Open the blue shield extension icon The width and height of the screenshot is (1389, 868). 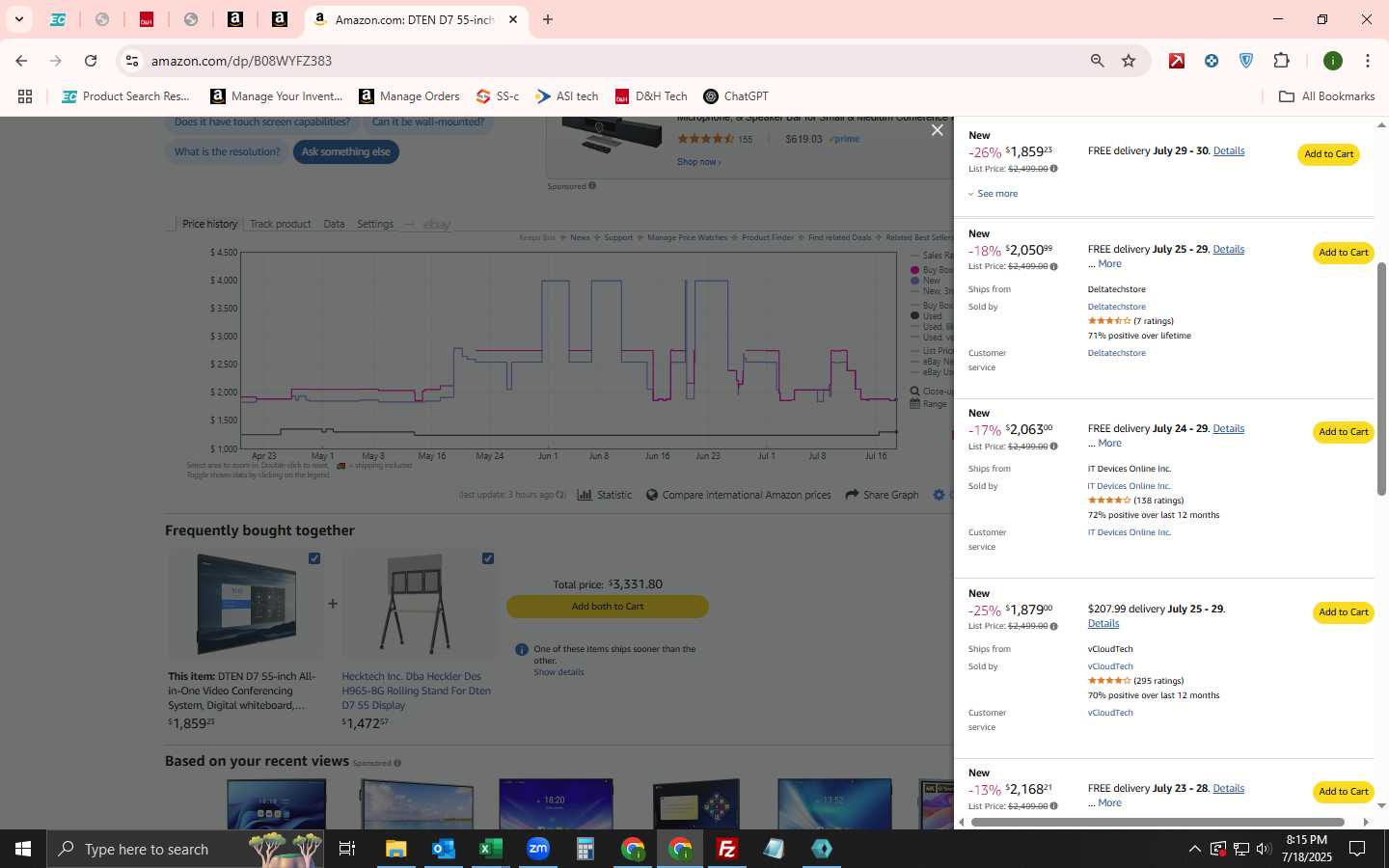(1246, 61)
